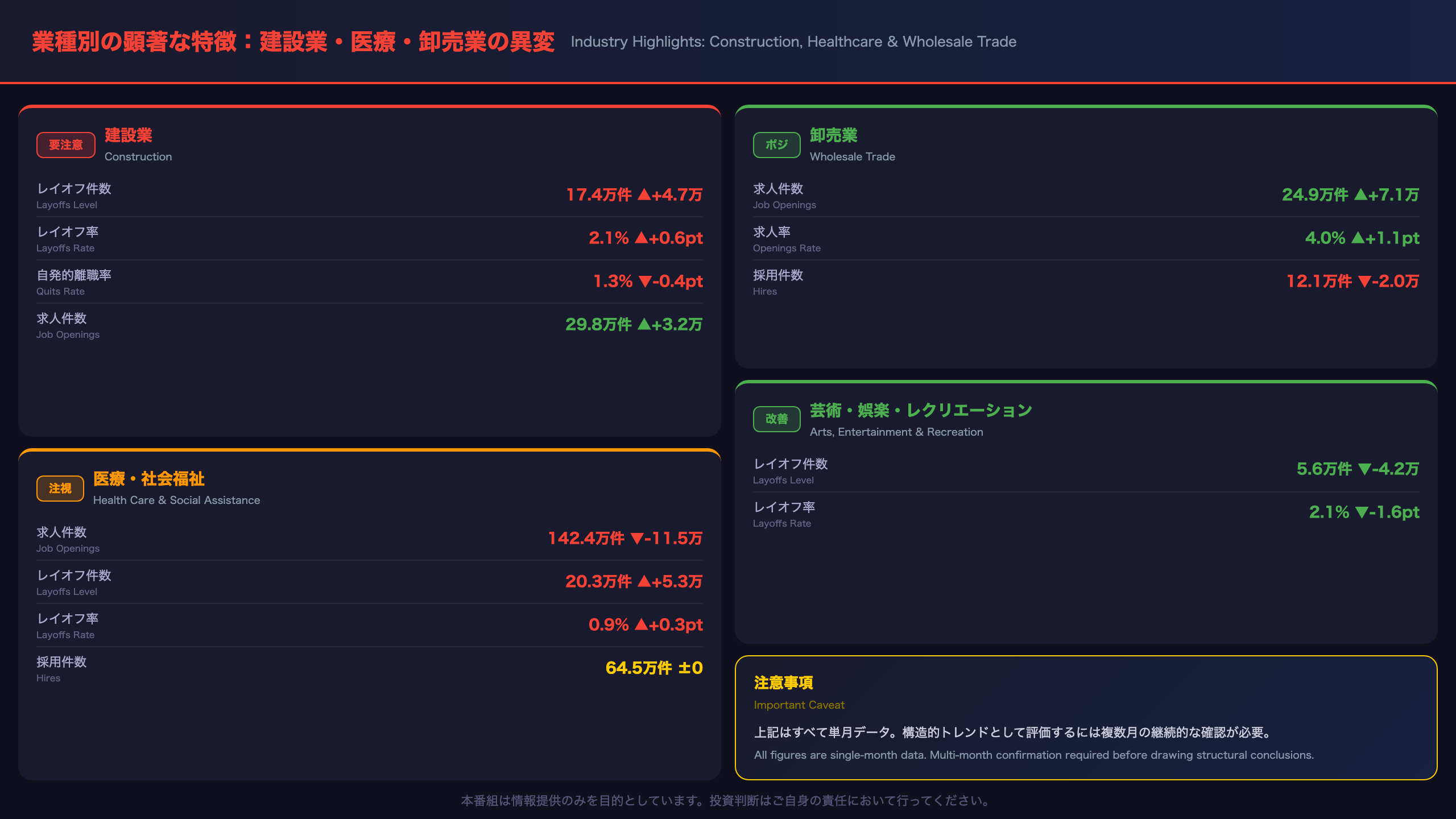The width and height of the screenshot is (1456, 819).
Task: Click Arts, Entertainment & Recreation subheading
Action: point(896,432)
